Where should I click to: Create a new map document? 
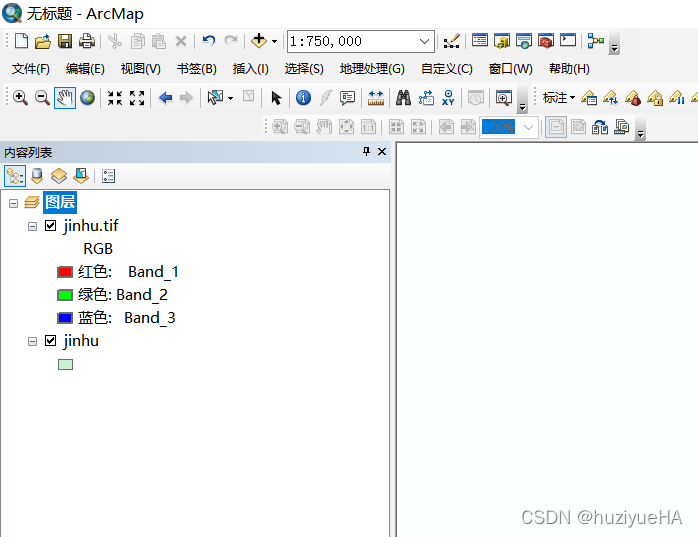(x=21, y=41)
